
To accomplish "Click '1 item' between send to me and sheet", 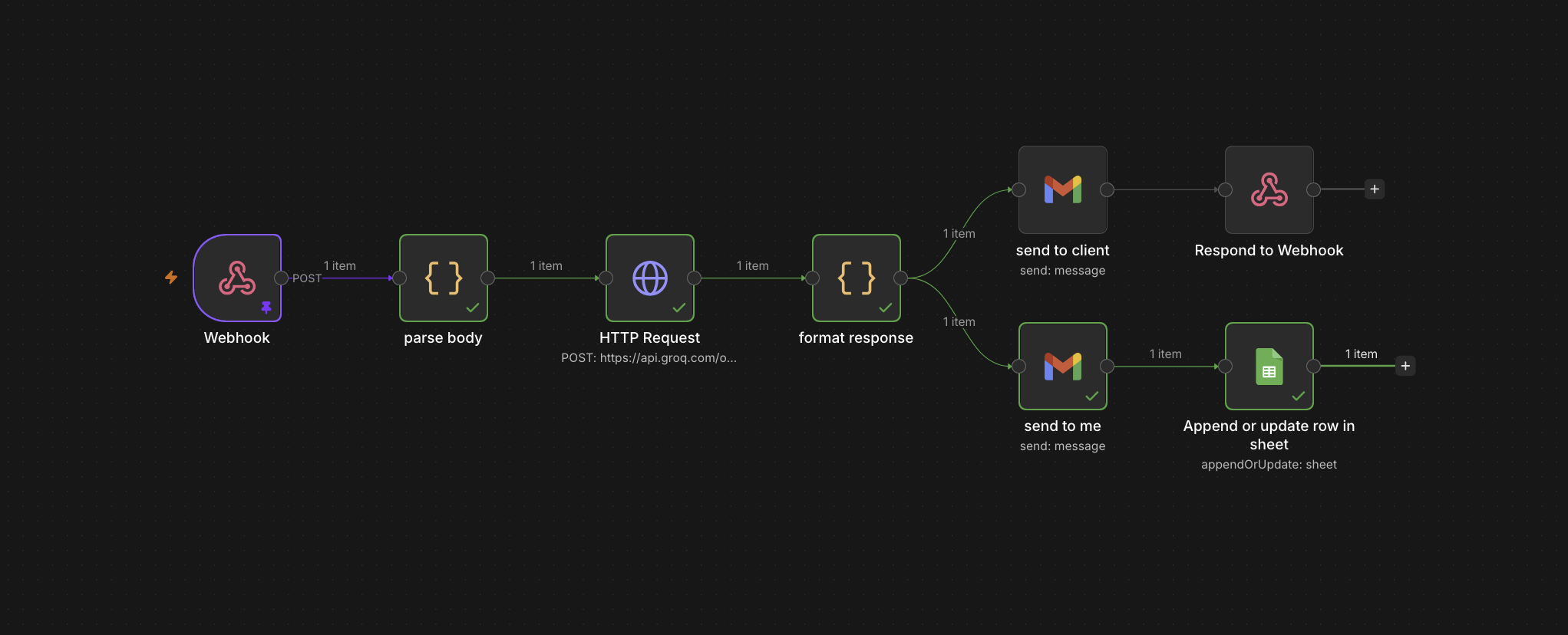I will pyautogui.click(x=1166, y=354).
